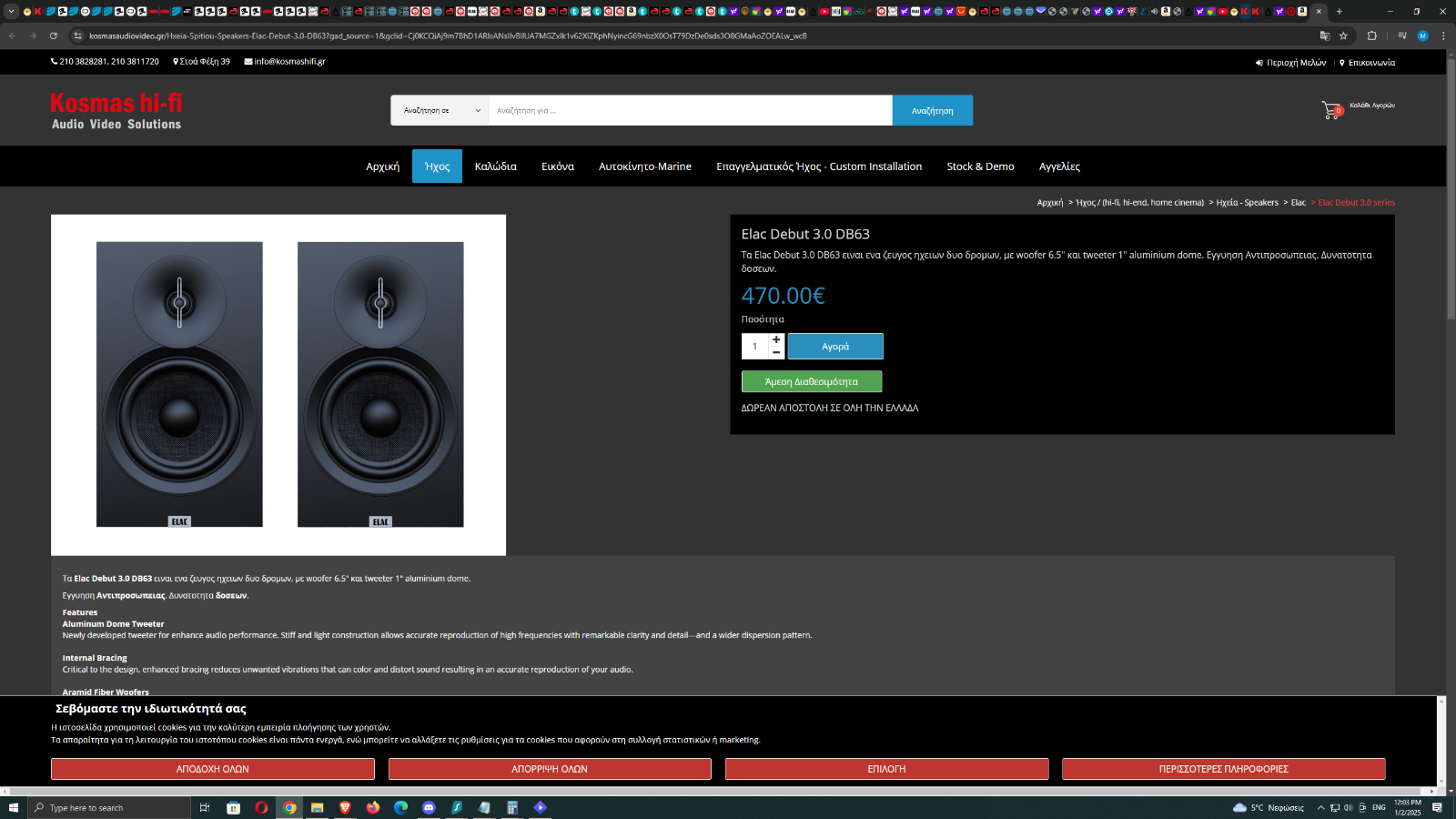The image size is (1456, 819).
Task: Open Task View in taskbar
Action: [x=205, y=807]
